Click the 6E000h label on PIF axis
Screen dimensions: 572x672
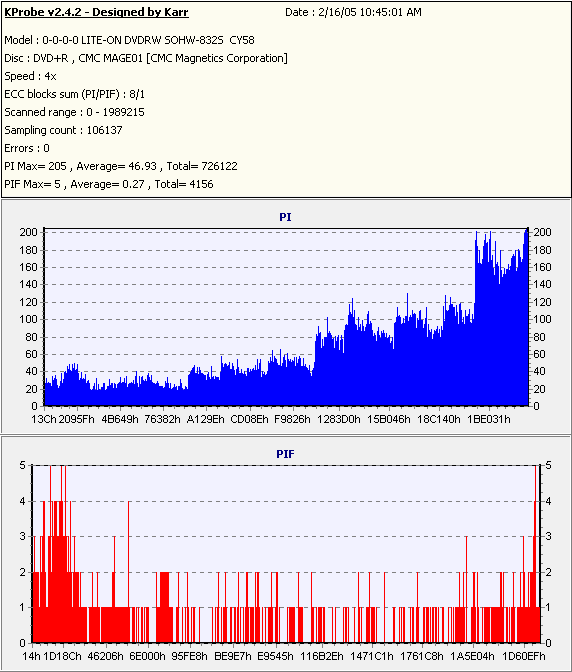147,657
